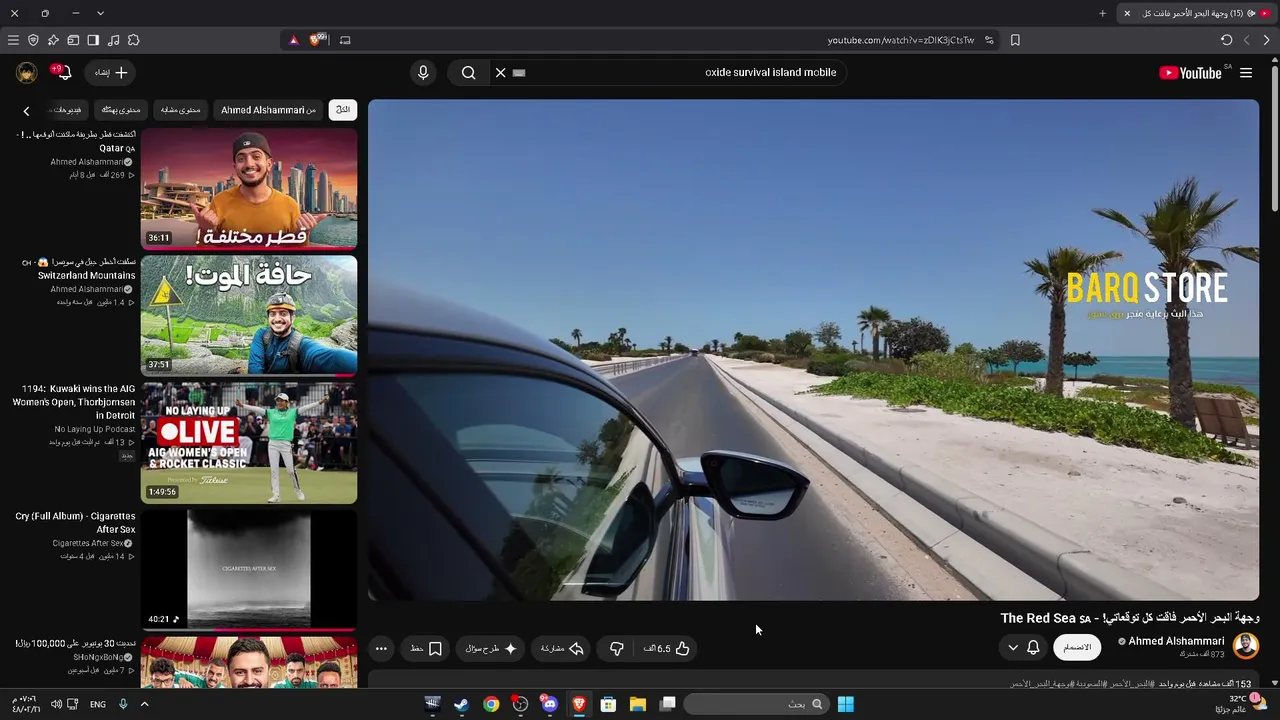Select the similar content (محتوى مشابه) chip
1280x720 pixels.
click(x=181, y=110)
